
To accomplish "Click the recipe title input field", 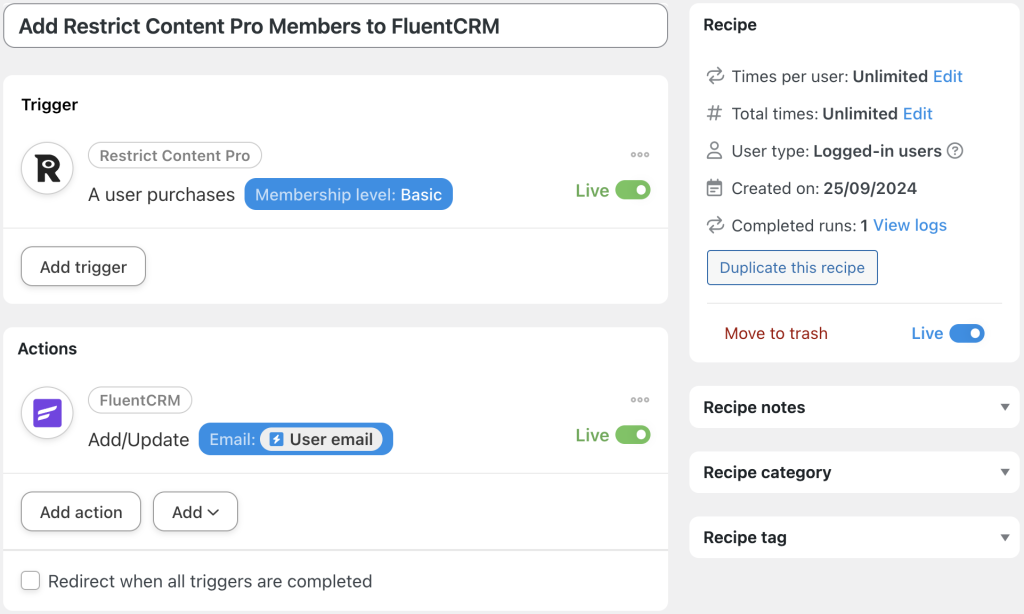I will 335,25.
